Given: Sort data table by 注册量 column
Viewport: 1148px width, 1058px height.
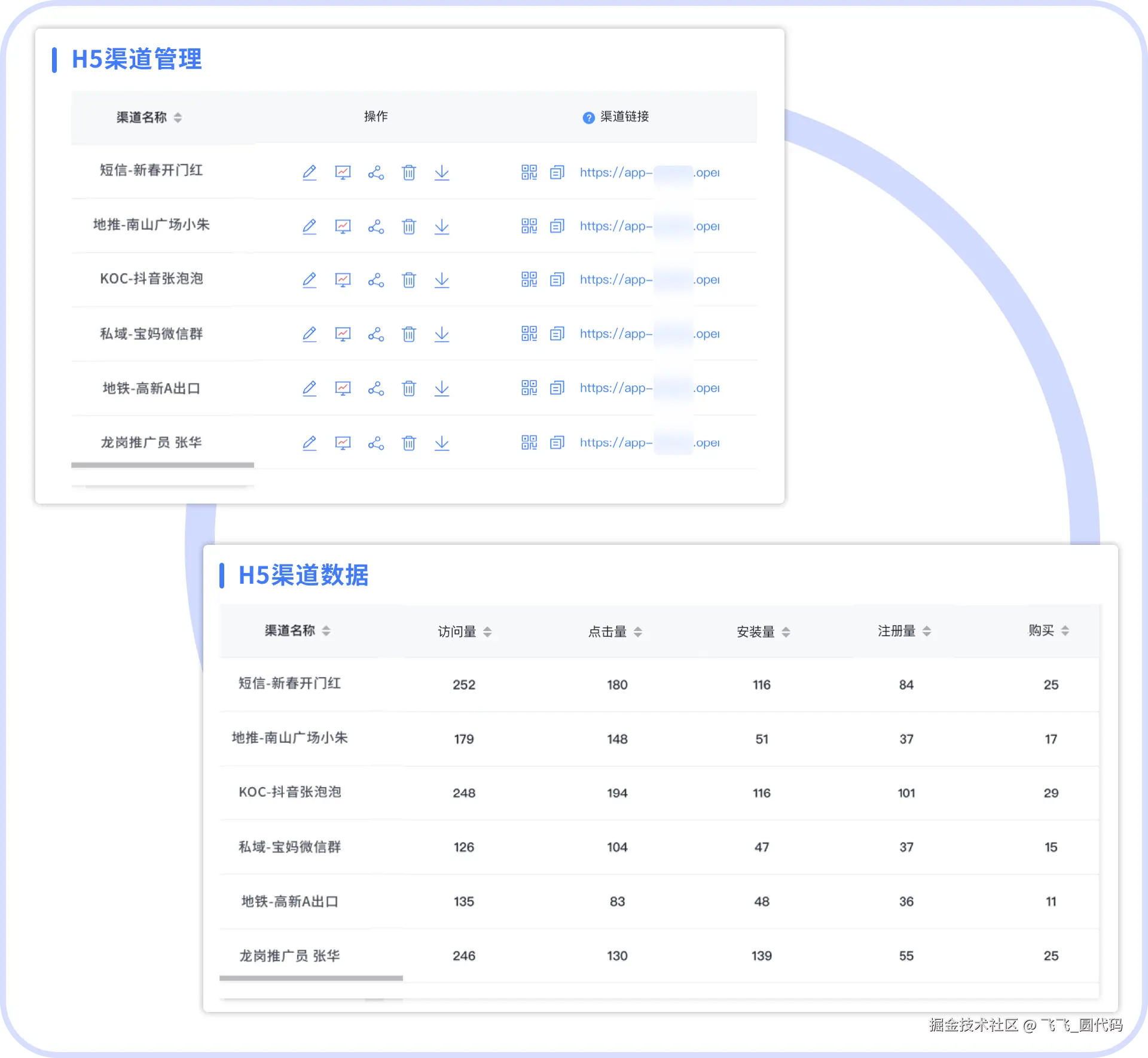Looking at the screenshot, I should click(x=927, y=631).
